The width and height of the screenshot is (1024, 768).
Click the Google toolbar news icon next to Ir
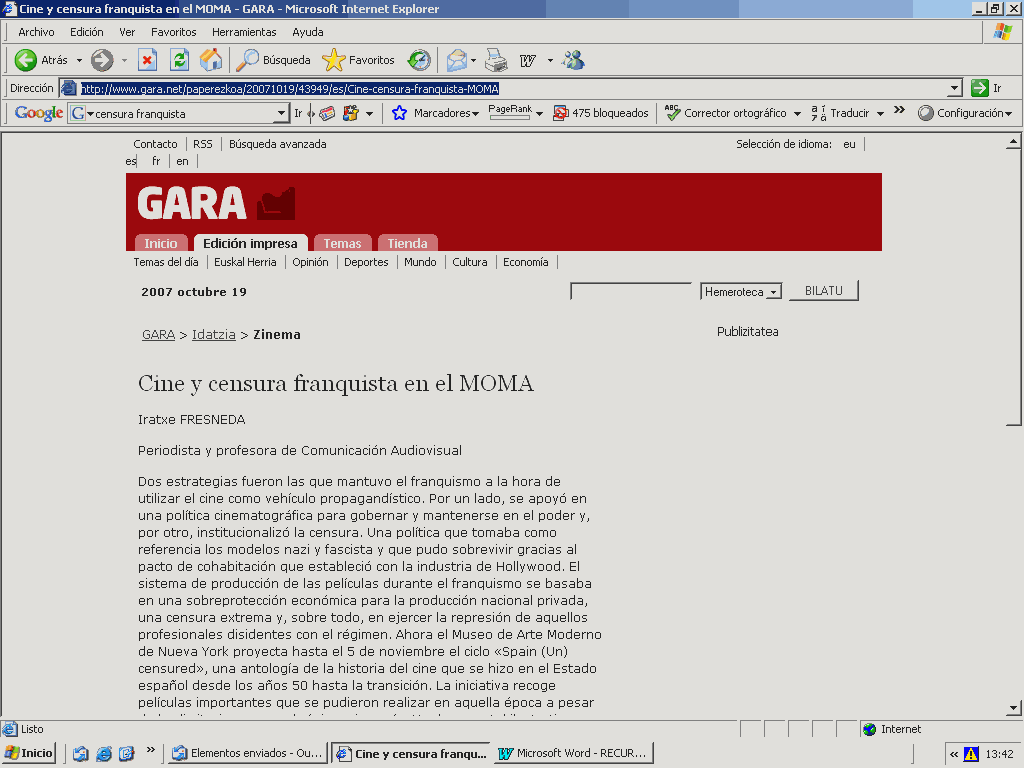click(327, 113)
